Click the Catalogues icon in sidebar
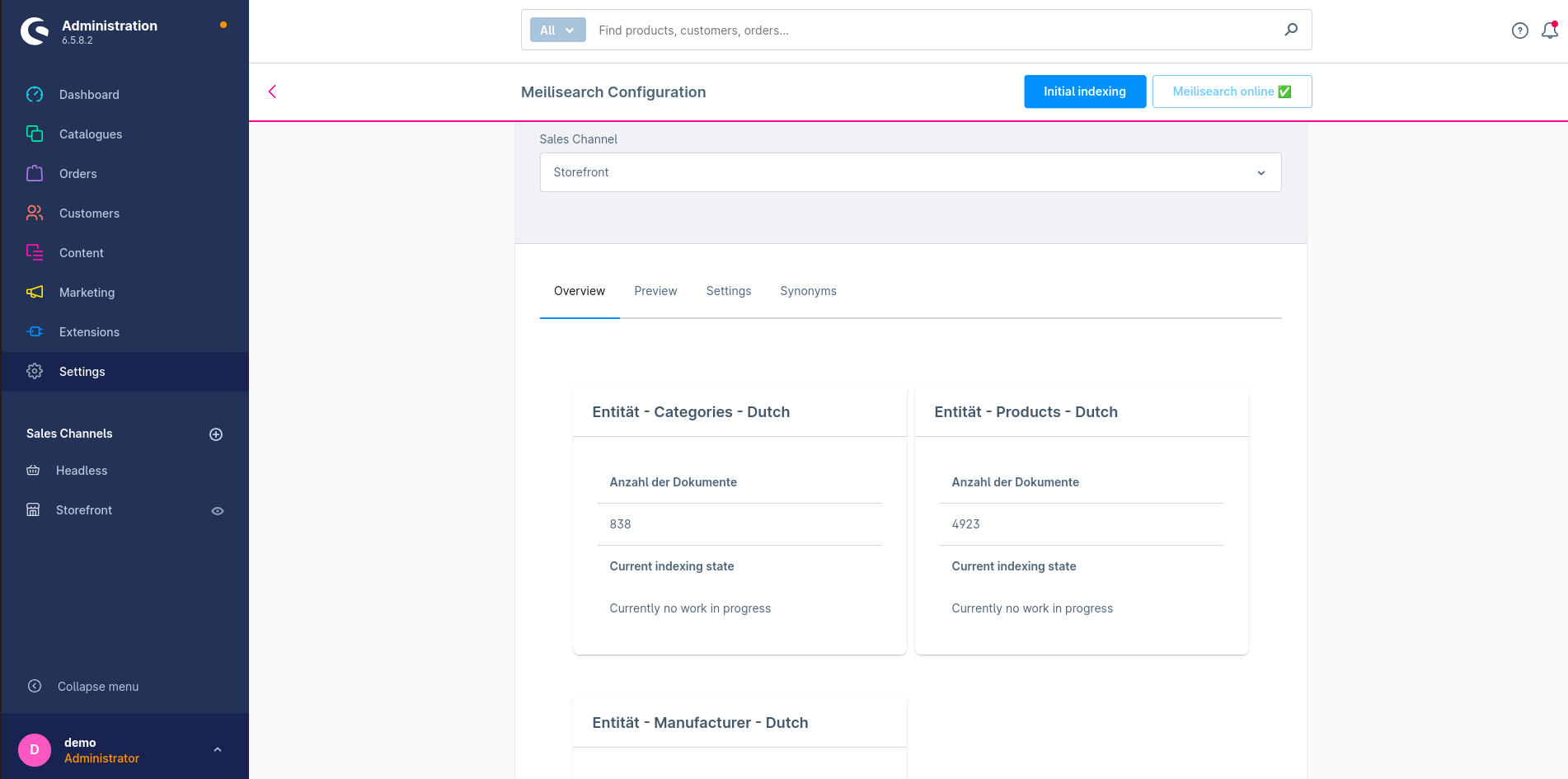Screen dimensions: 1568x779 (x=35, y=134)
